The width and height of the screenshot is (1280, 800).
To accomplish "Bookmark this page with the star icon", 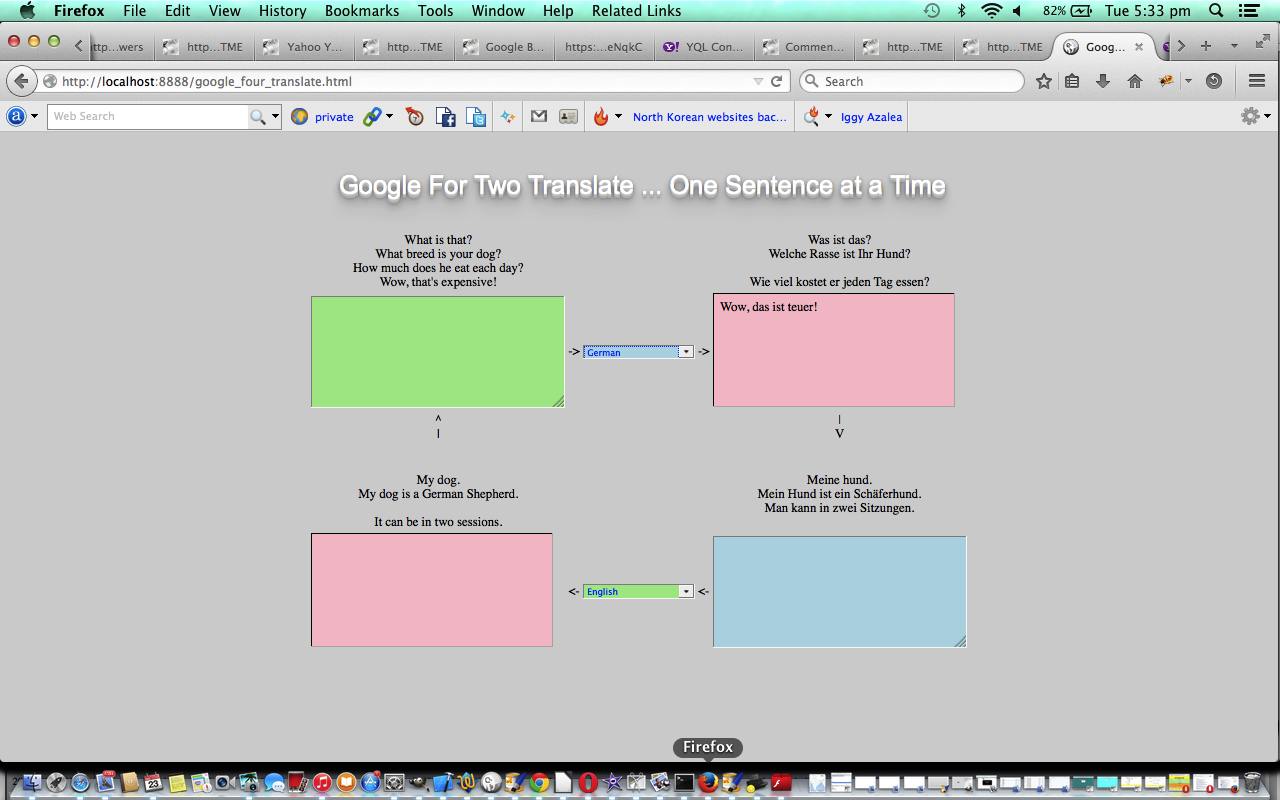I will tap(1044, 81).
